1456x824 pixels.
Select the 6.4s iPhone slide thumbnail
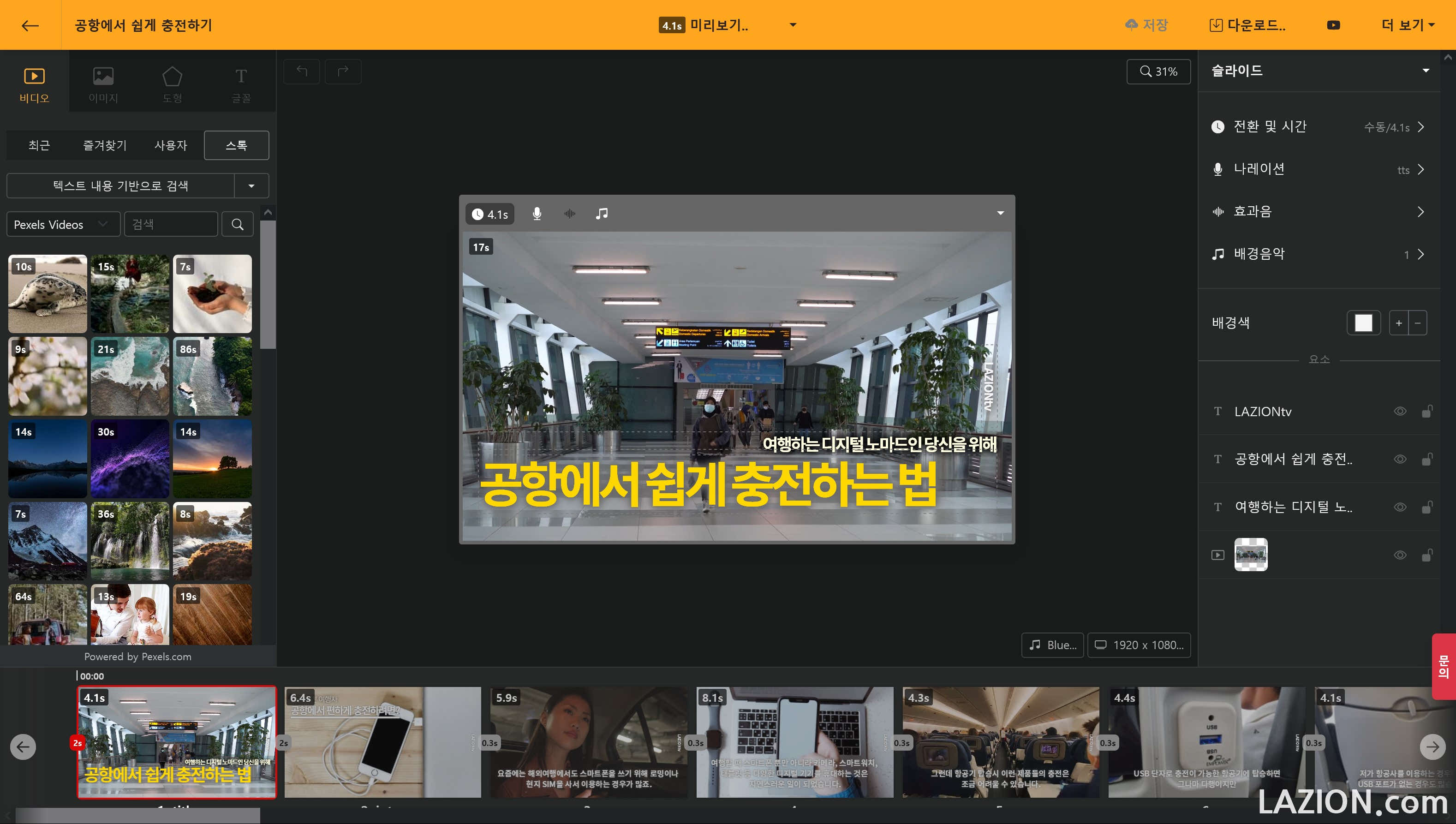382,742
